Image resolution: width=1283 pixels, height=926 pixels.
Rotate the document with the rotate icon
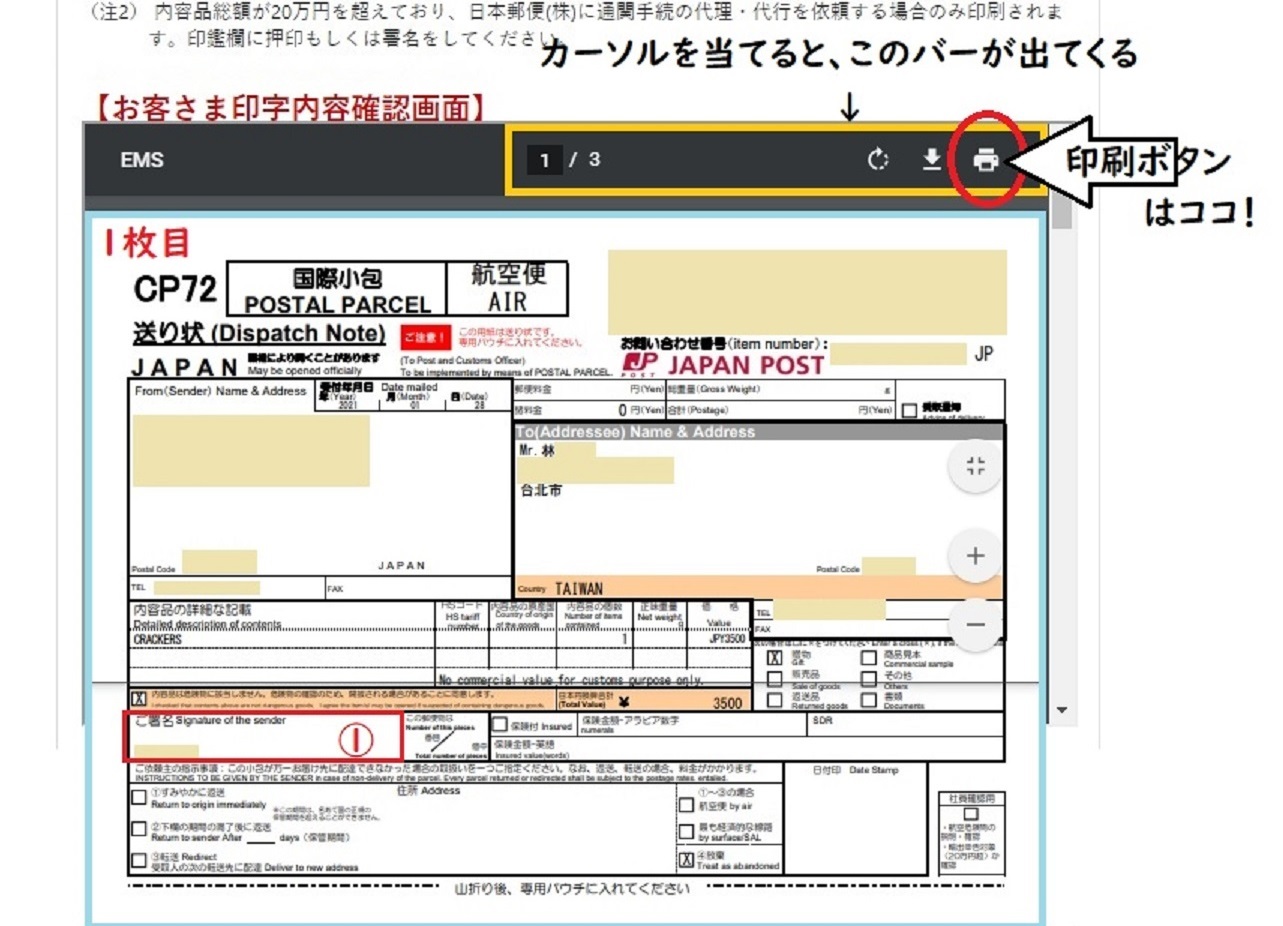coord(878,160)
